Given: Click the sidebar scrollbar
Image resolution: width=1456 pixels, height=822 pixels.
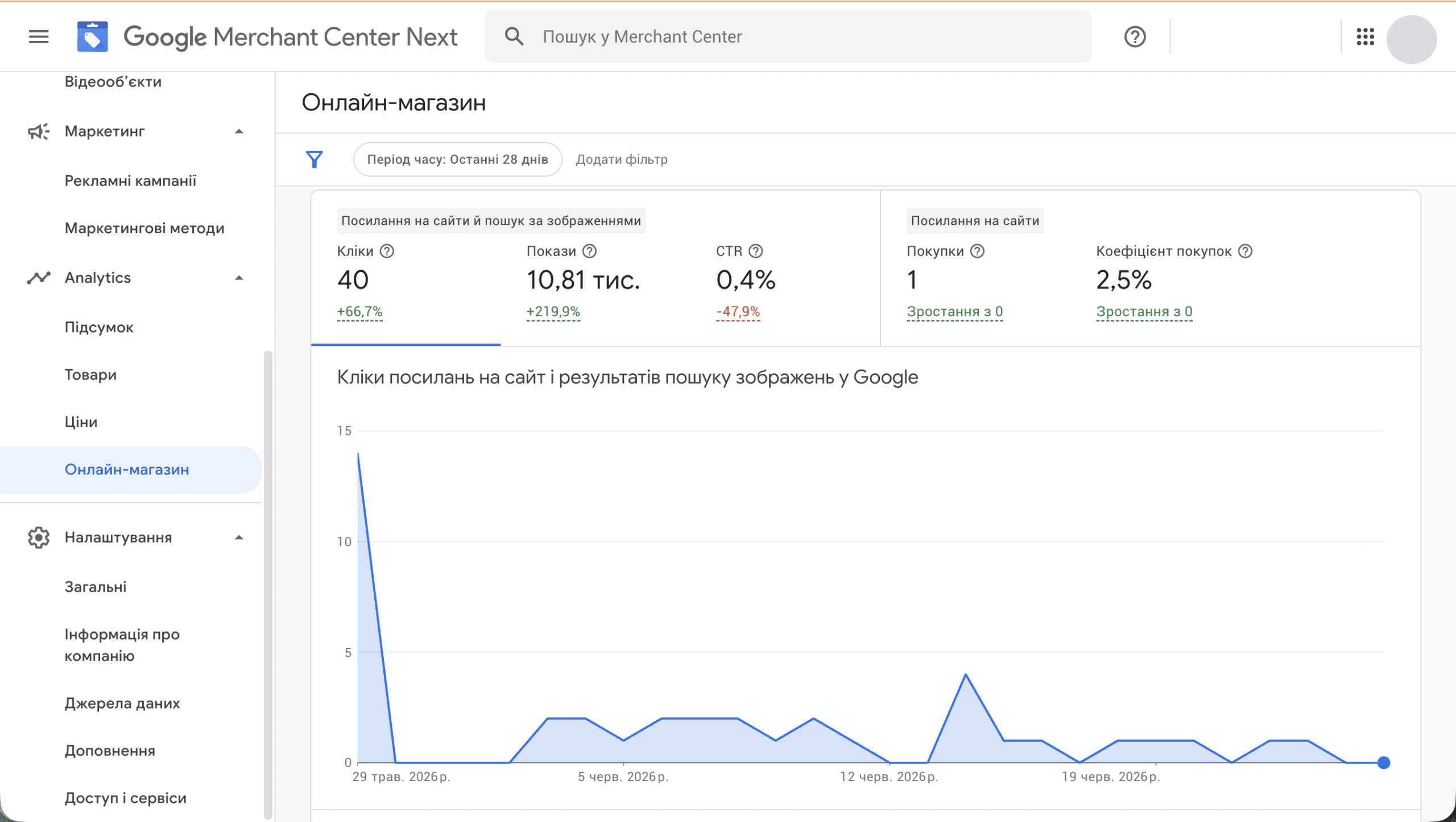Looking at the screenshot, I should (x=268, y=585).
